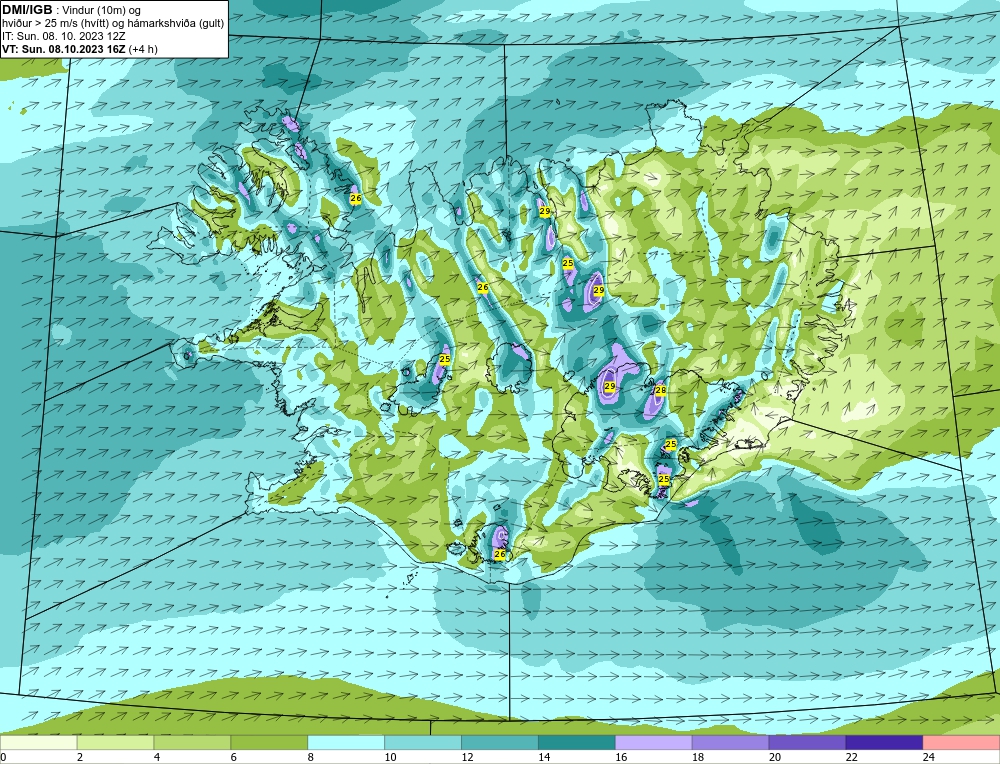This screenshot has height=764, width=1000.
Task: Click the 20–22 m/s violet legend swatch
Action: tap(807, 742)
